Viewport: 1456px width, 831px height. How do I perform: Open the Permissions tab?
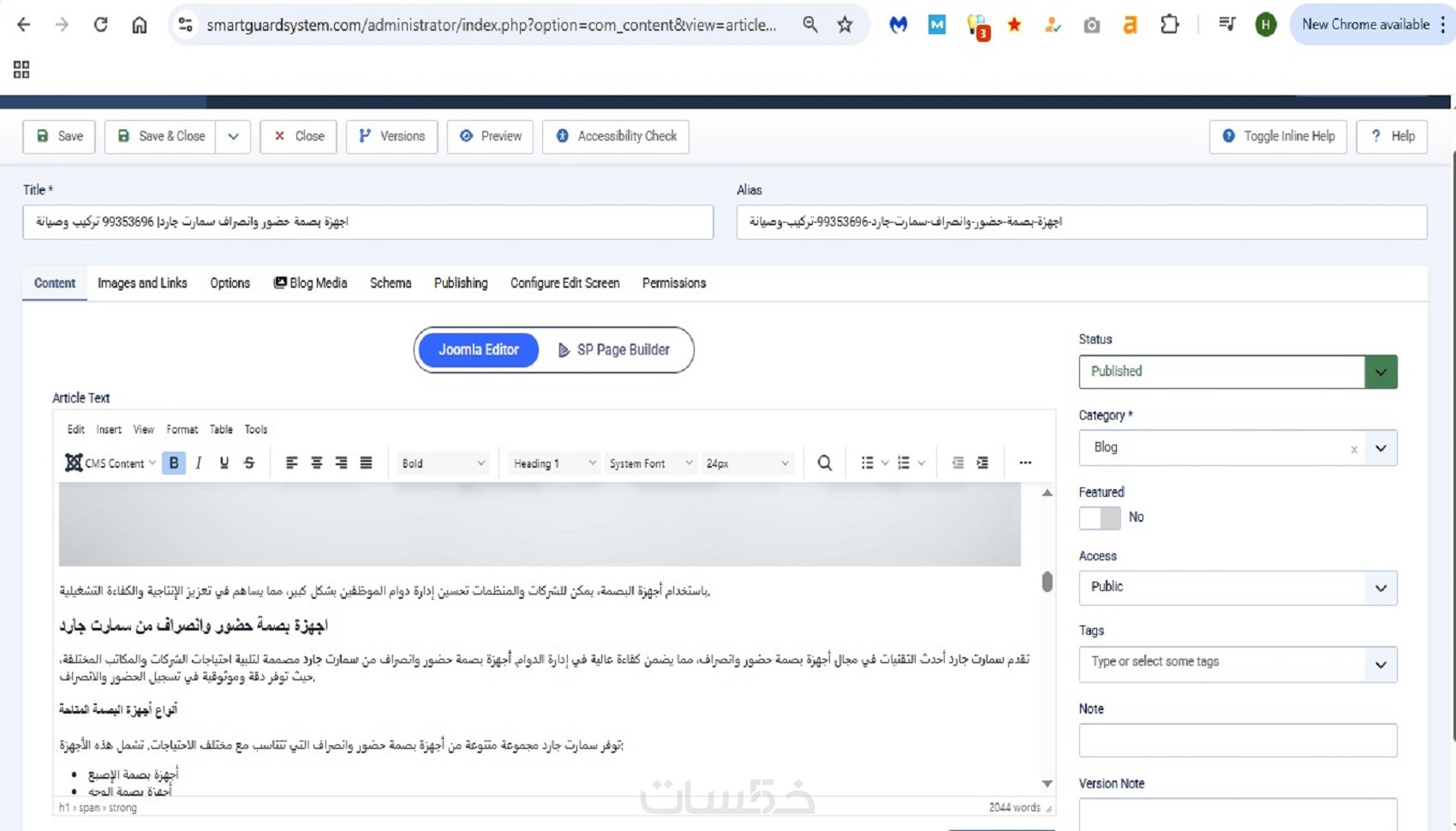coord(674,283)
